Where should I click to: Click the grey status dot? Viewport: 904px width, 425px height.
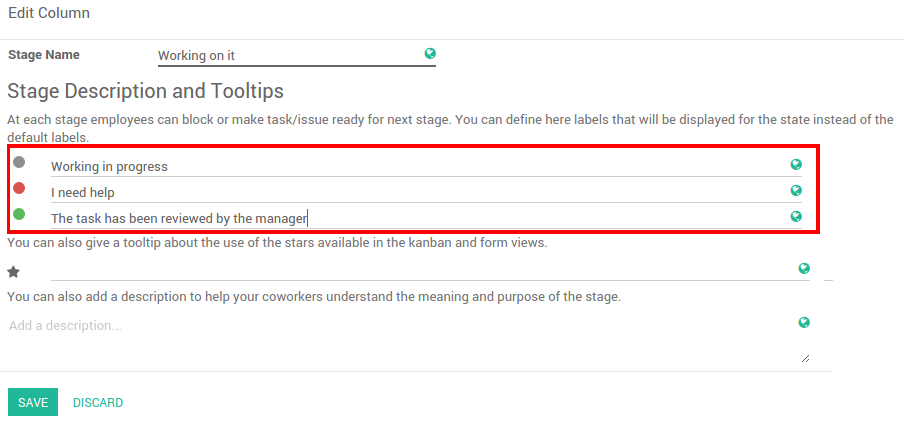[19, 162]
